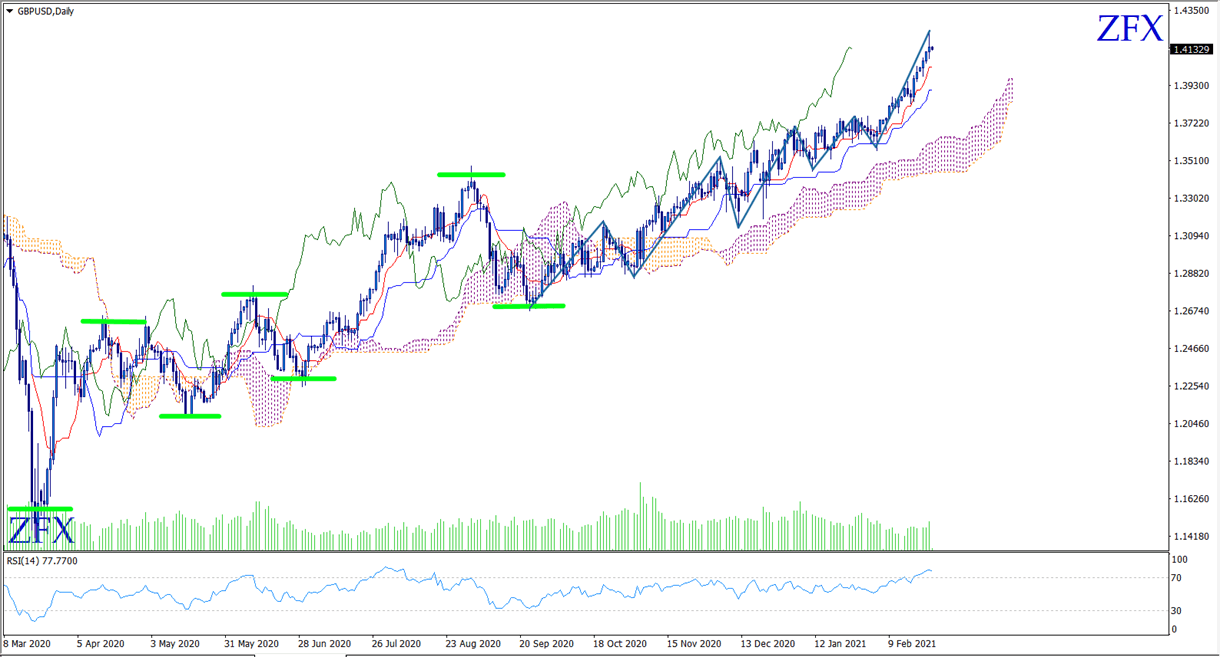Viewport: 1220px width, 657px height.
Task: Click the 5 Apr 2020 date label
Action: coord(101,644)
